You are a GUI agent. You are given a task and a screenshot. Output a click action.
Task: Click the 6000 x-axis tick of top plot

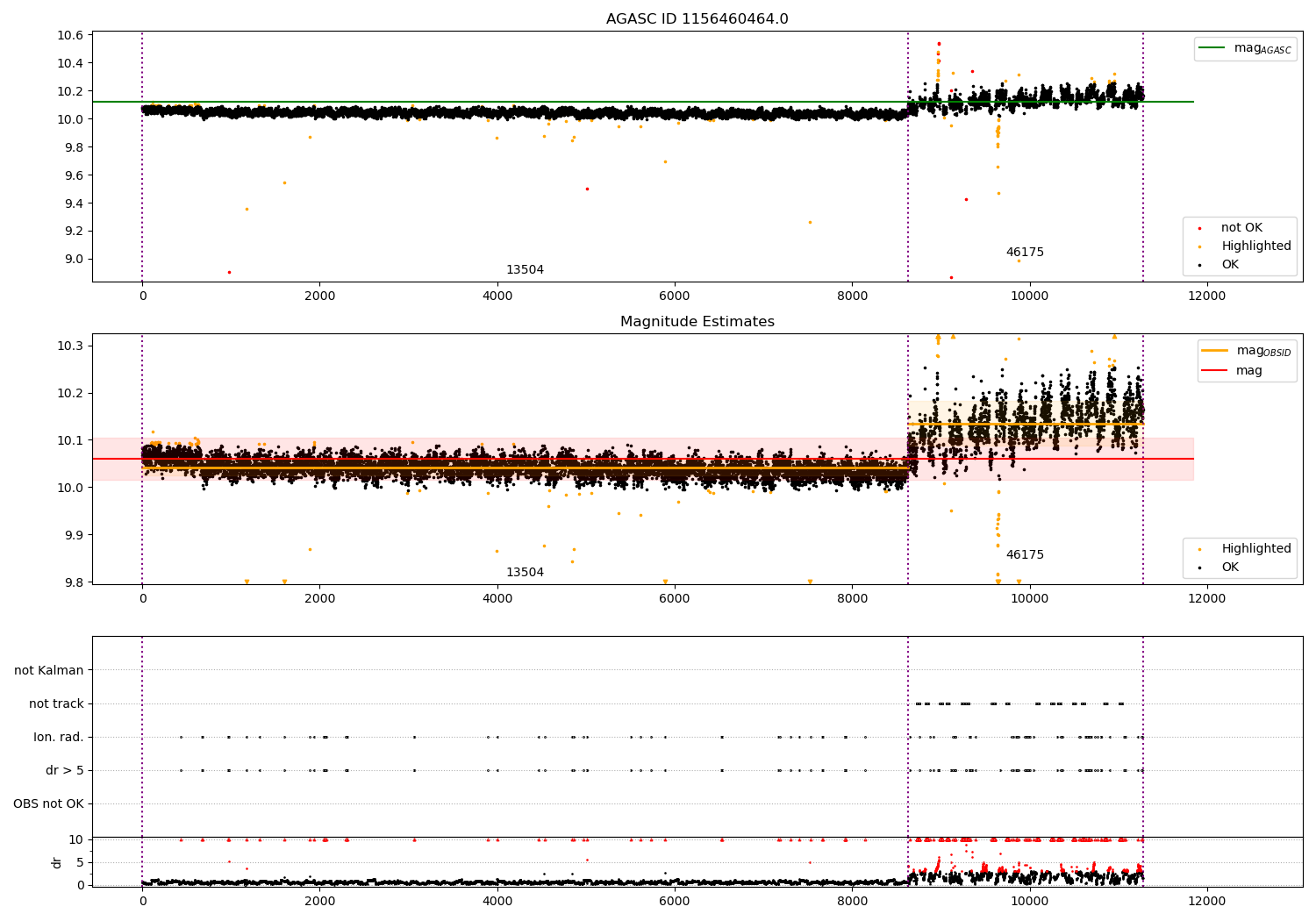tap(675, 296)
